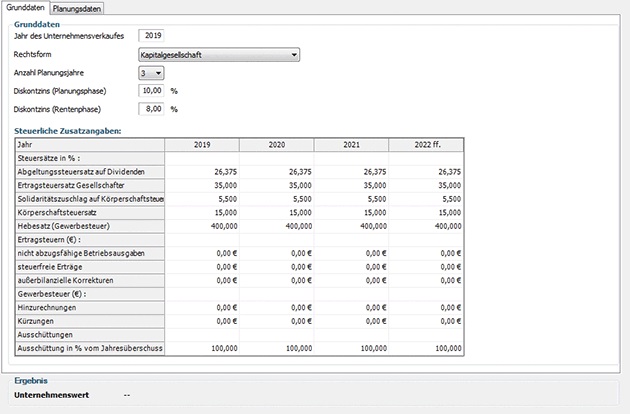Click the 2019 column header

[201, 145]
